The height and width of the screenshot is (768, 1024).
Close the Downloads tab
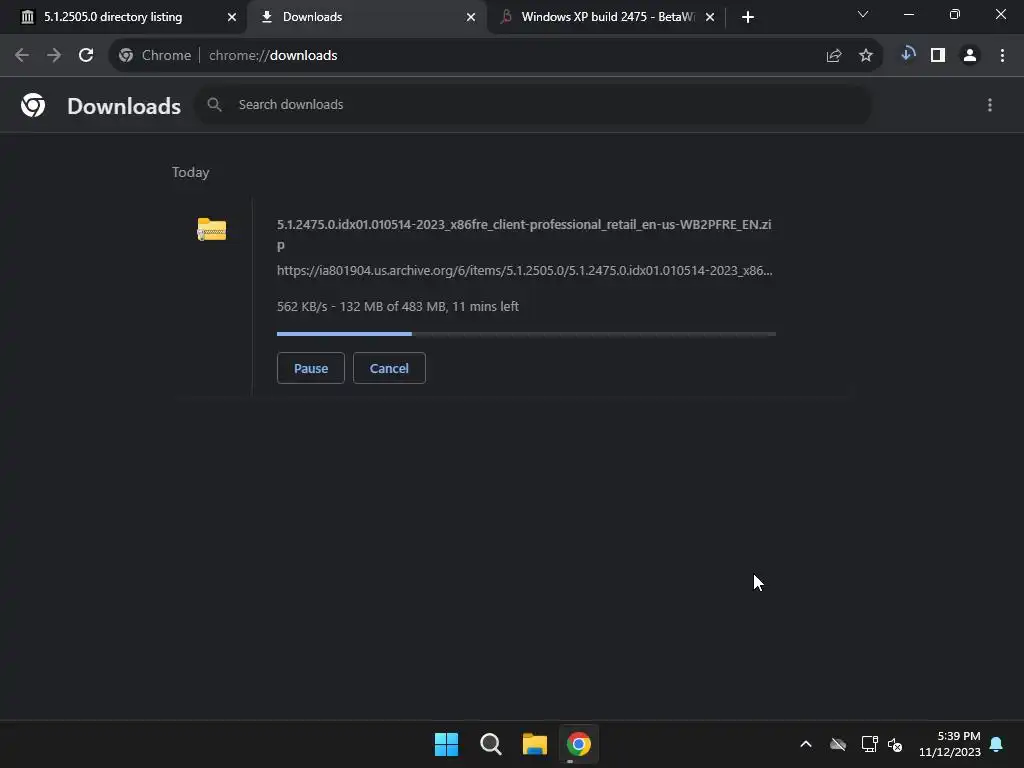471,17
